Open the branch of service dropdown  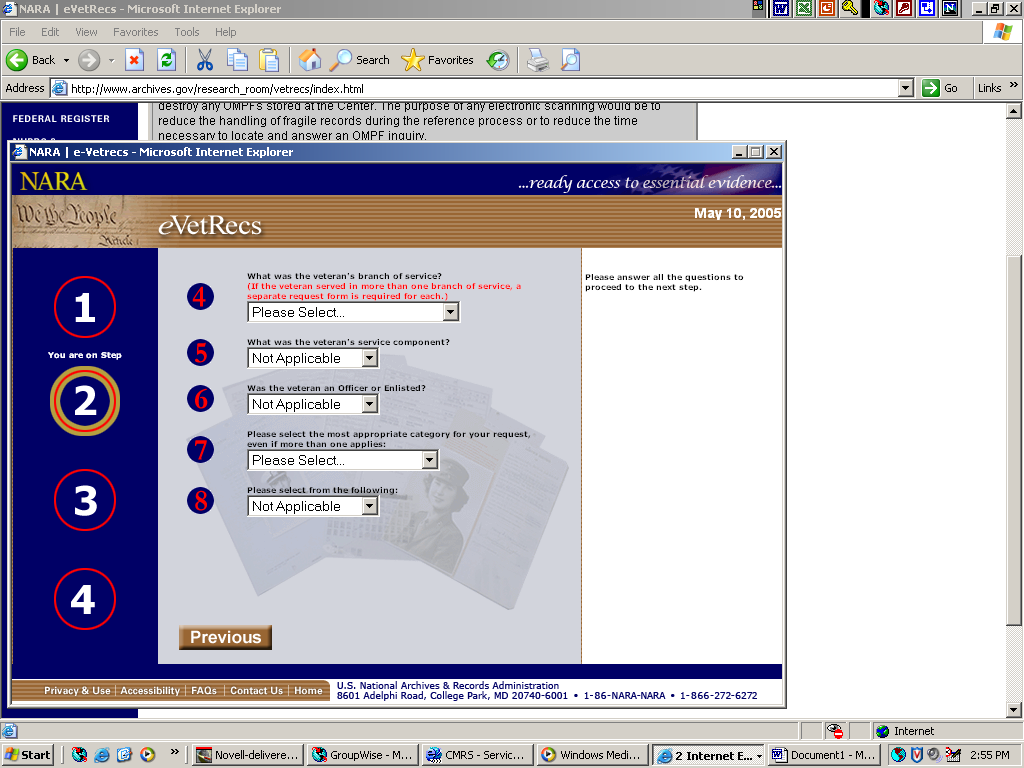(x=353, y=312)
